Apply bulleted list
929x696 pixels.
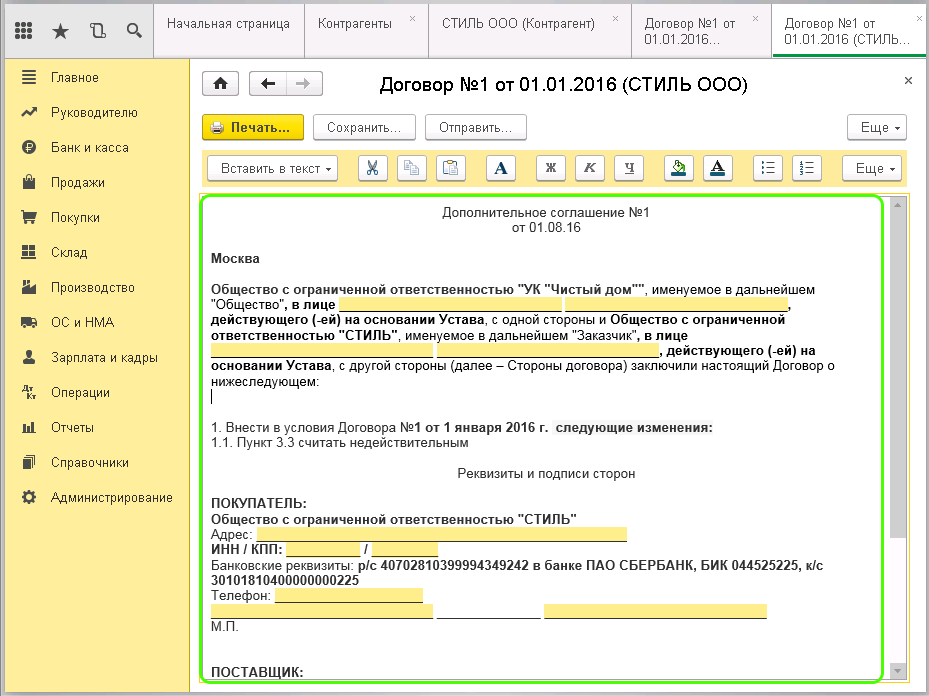point(768,168)
